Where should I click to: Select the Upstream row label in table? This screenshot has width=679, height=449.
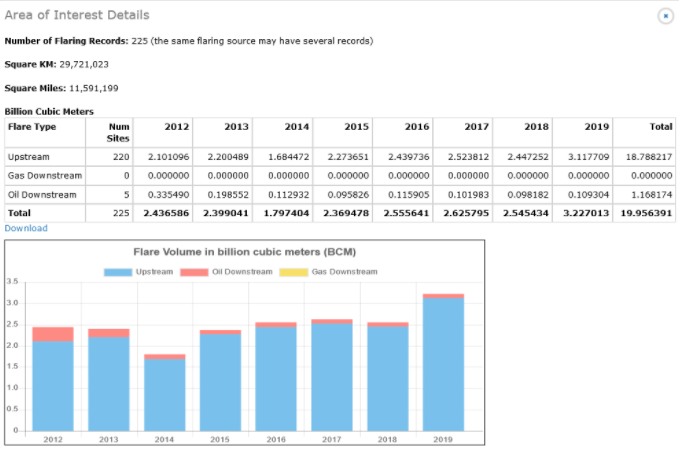click(x=28, y=157)
